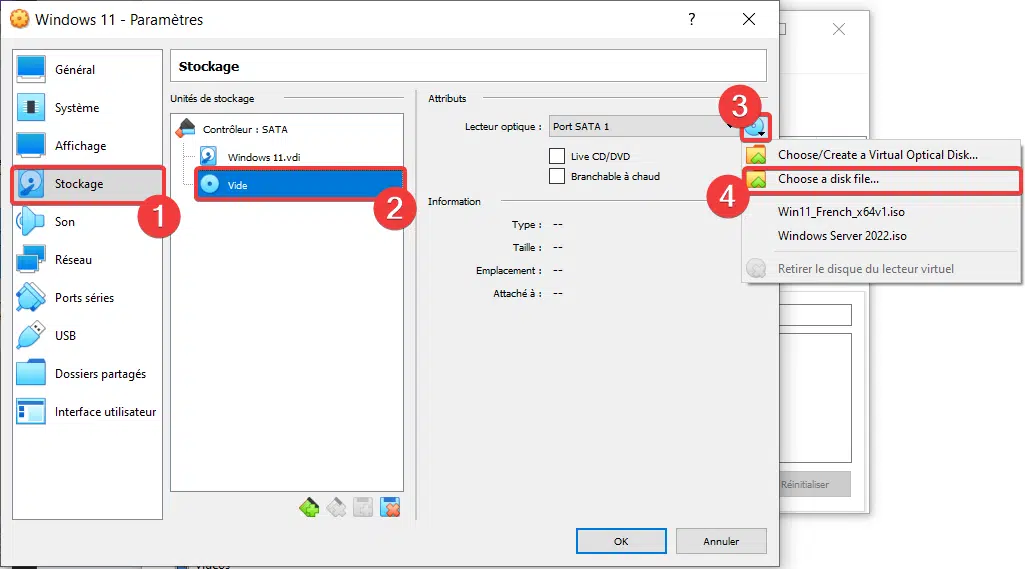Confirm with the OK button
1025x569 pixels.
(621, 541)
